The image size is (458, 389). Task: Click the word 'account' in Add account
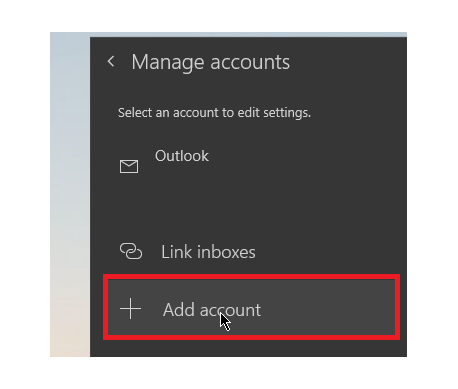point(230,311)
